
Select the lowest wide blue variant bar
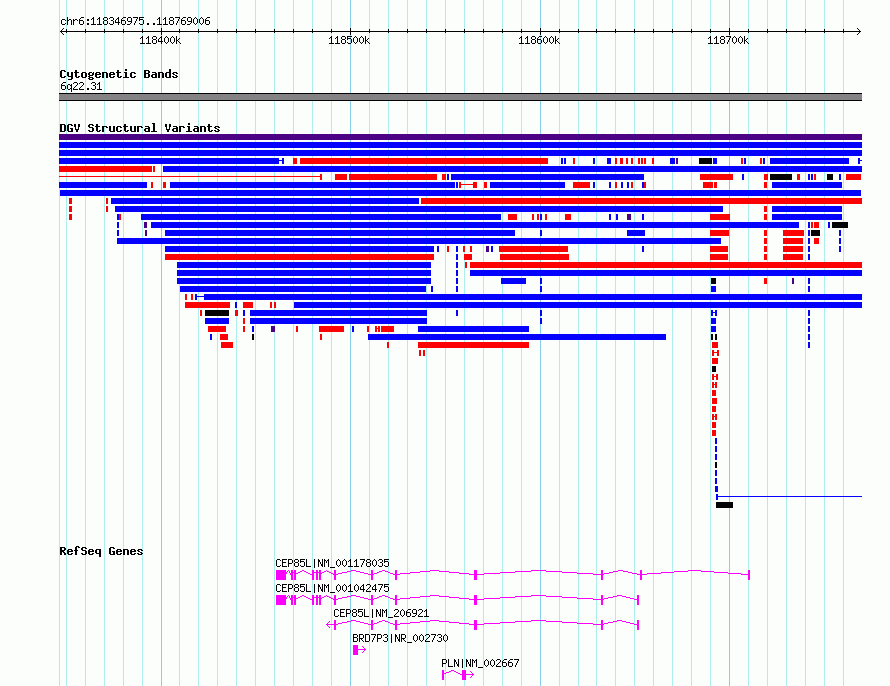[517, 337]
